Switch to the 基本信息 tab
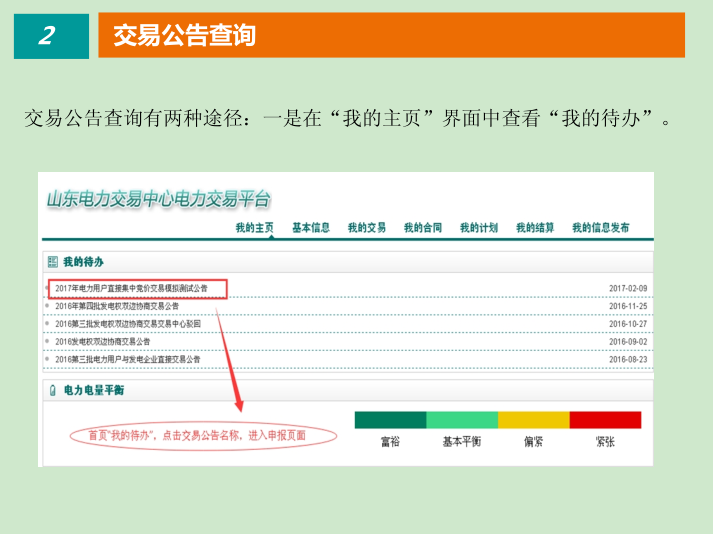 310,228
